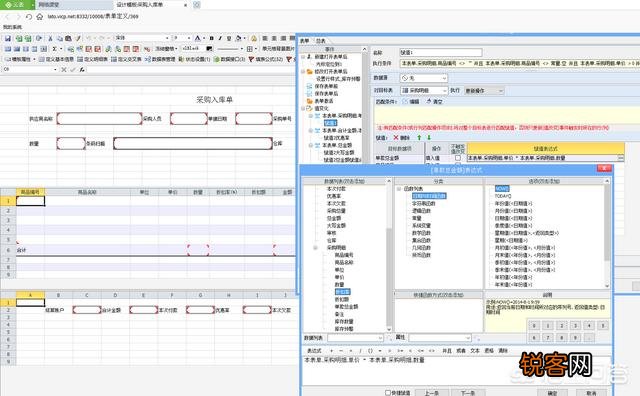Click the 清空 match condition icon
640x396 pixels.
pos(429,101)
